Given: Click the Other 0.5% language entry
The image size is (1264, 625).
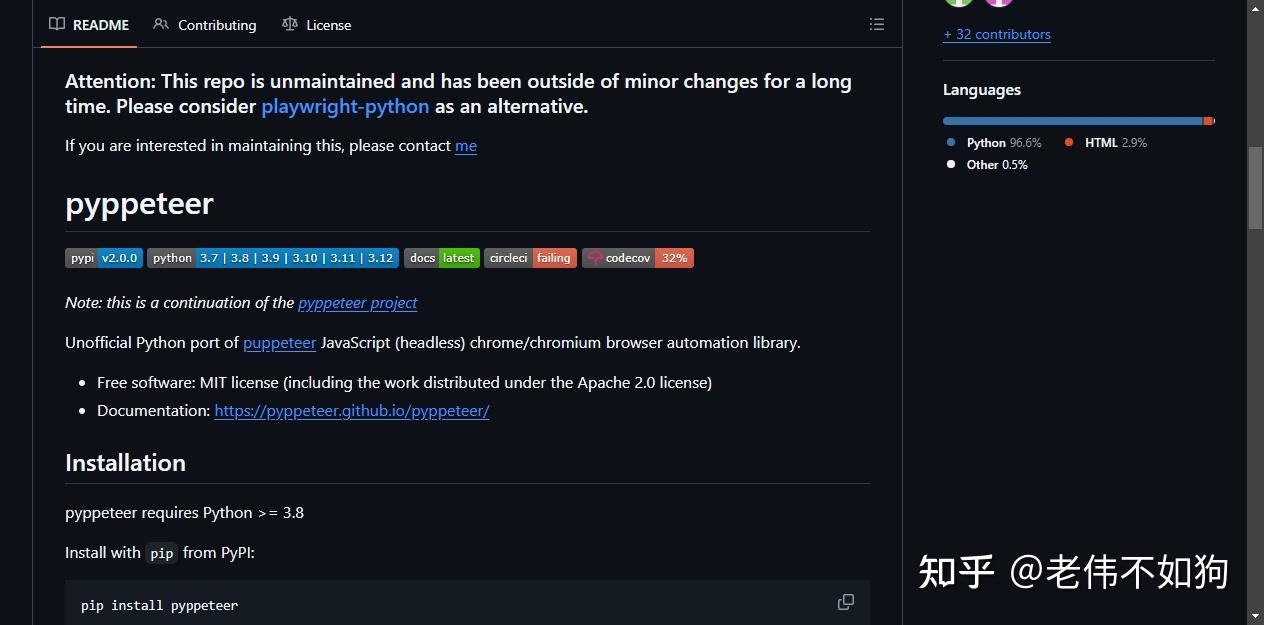Looking at the screenshot, I should click(x=988, y=165).
